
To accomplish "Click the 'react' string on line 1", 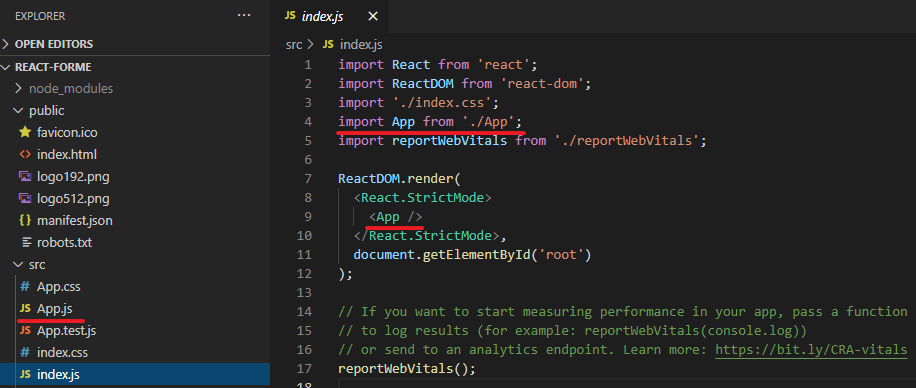I will 503,65.
